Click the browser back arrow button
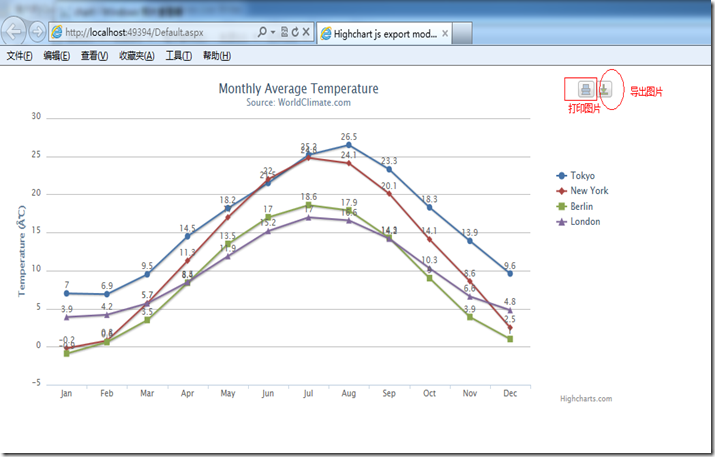The height and width of the screenshot is (457, 715). pos(14,33)
